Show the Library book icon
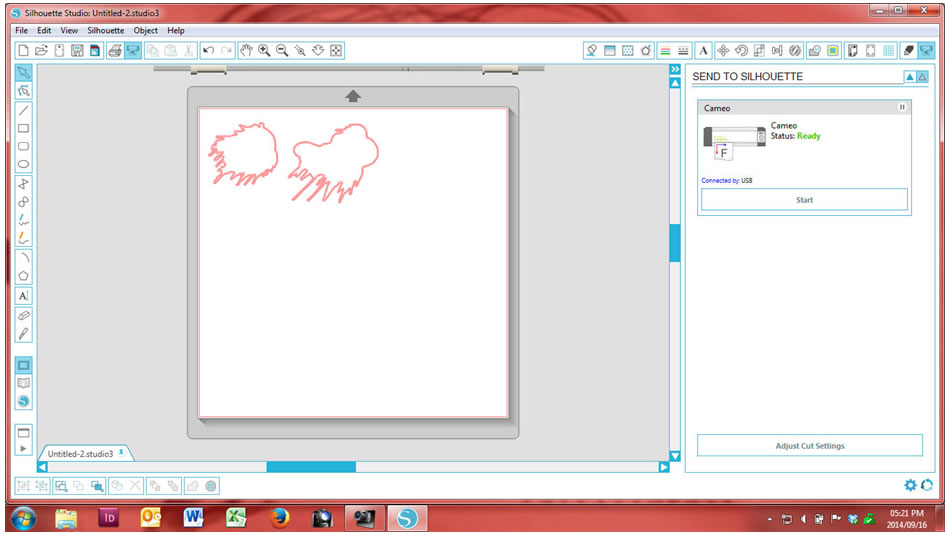The image size is (949, 534). coord(24,383)
